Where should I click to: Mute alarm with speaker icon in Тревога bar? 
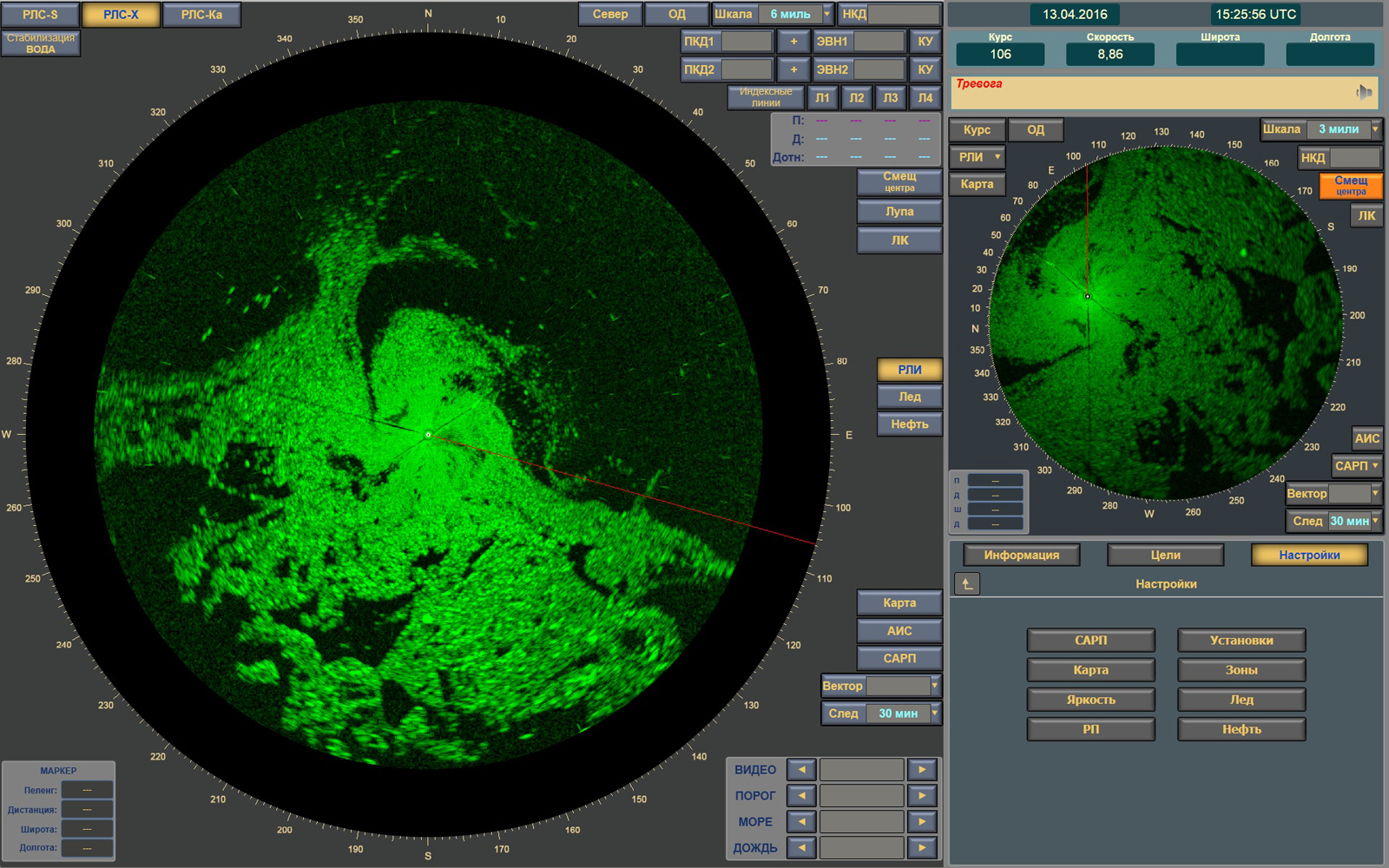click(x=1364, y=92)
